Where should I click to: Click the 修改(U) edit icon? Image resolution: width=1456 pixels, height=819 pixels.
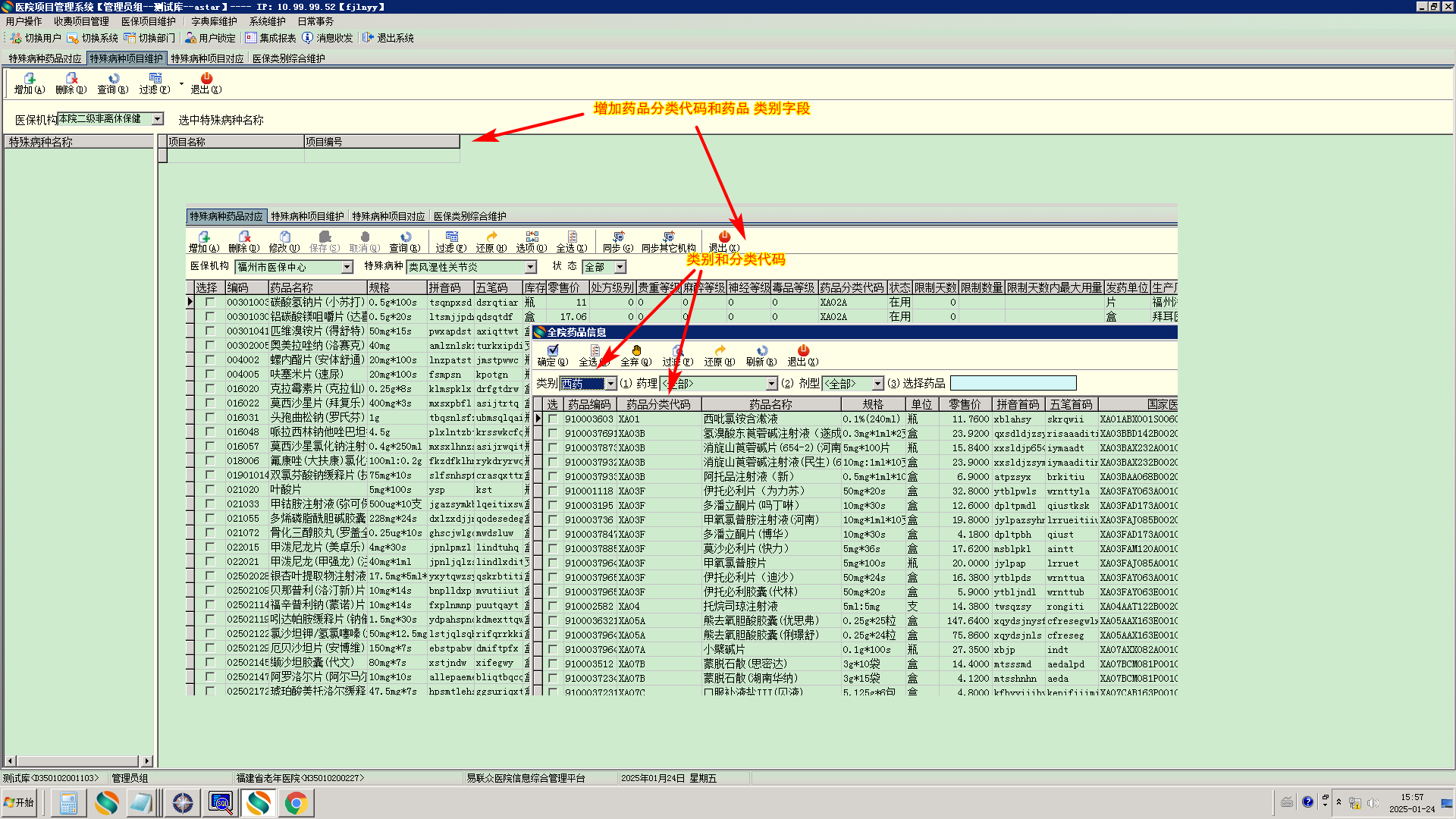point(284,237)
